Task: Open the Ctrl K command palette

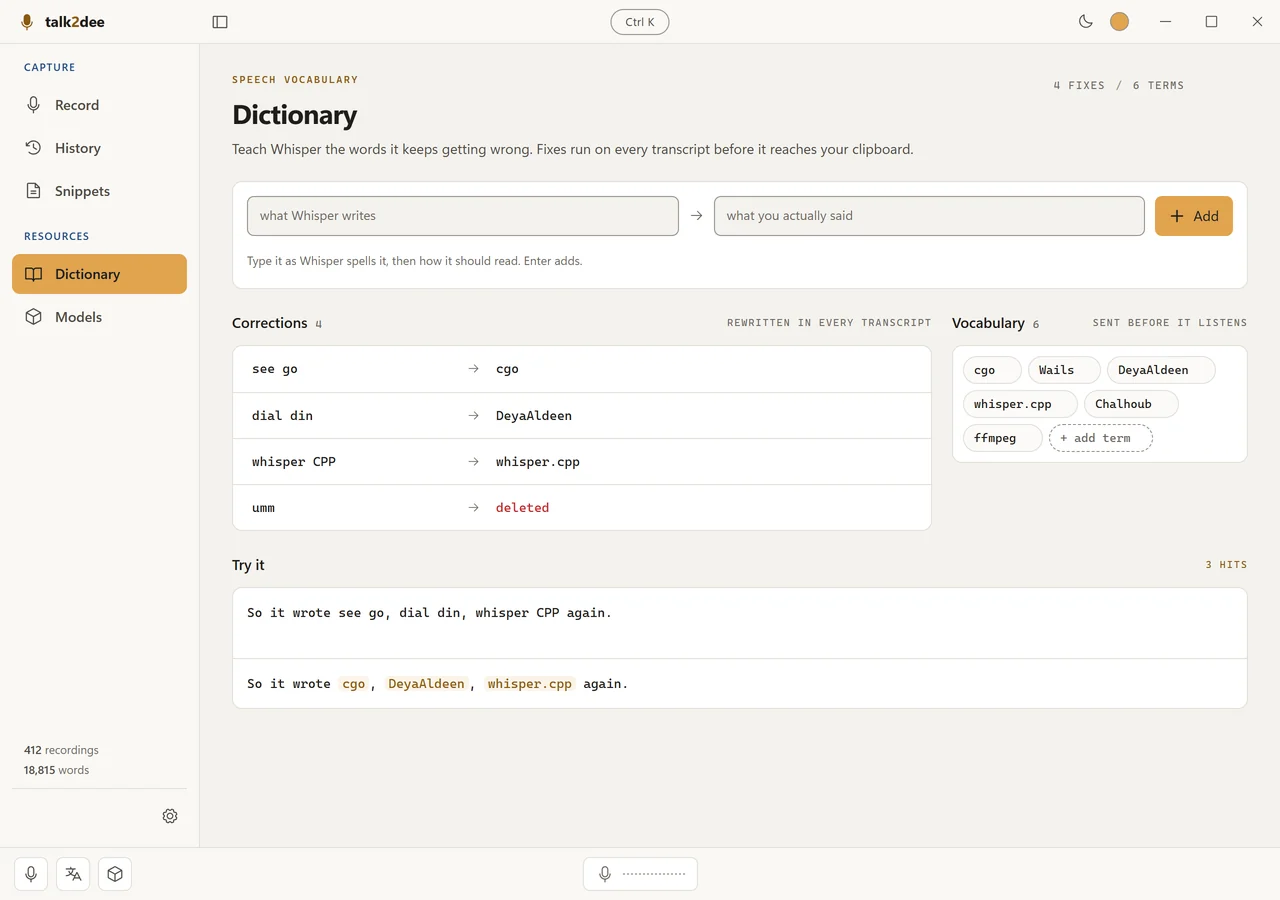Action: click(640, 22)
